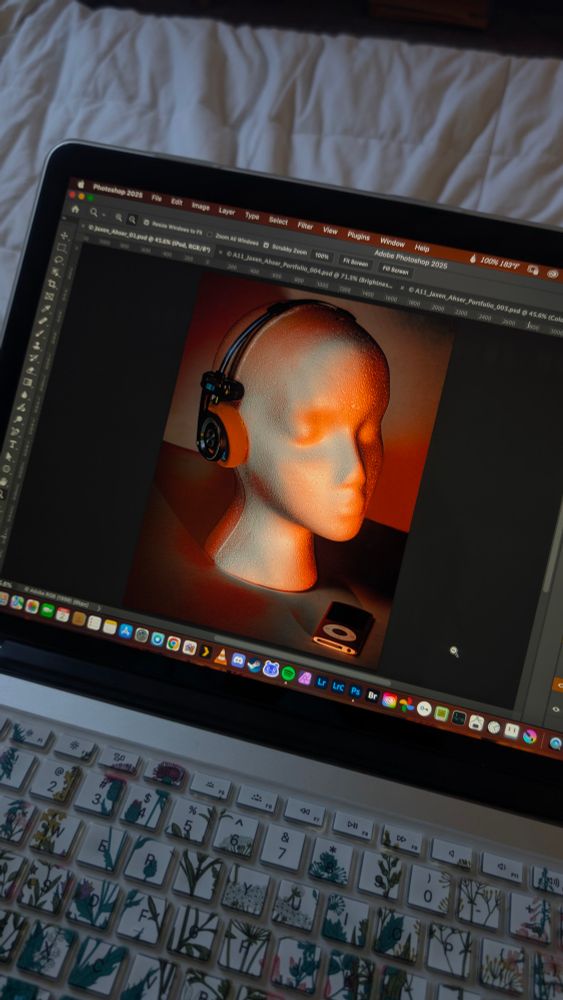The height and width of the screenshot is (1000, 563).
Task: Select the Gradient tool
Action: click(x=27, y=383)
